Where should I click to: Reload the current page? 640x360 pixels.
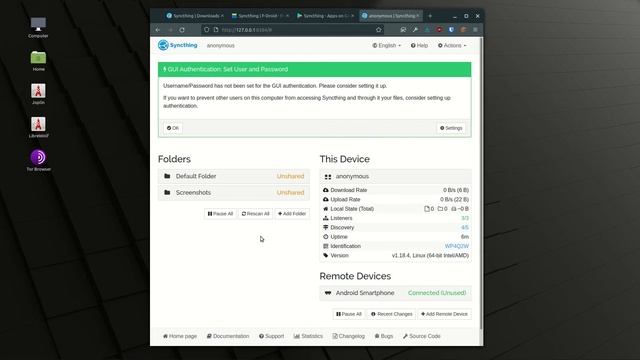(x=182, y=30)
